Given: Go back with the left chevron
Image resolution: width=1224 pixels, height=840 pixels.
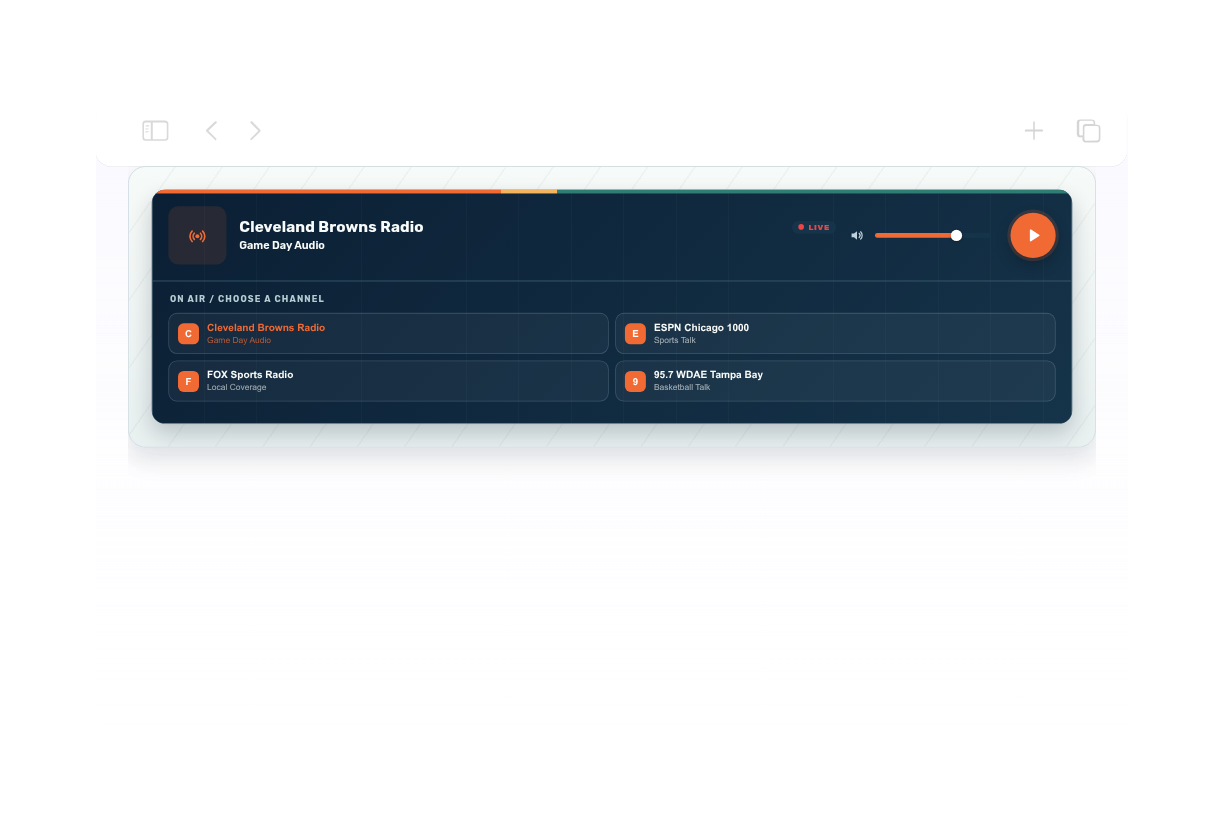Looking at the screenshot, I should (x=211, y=131).
